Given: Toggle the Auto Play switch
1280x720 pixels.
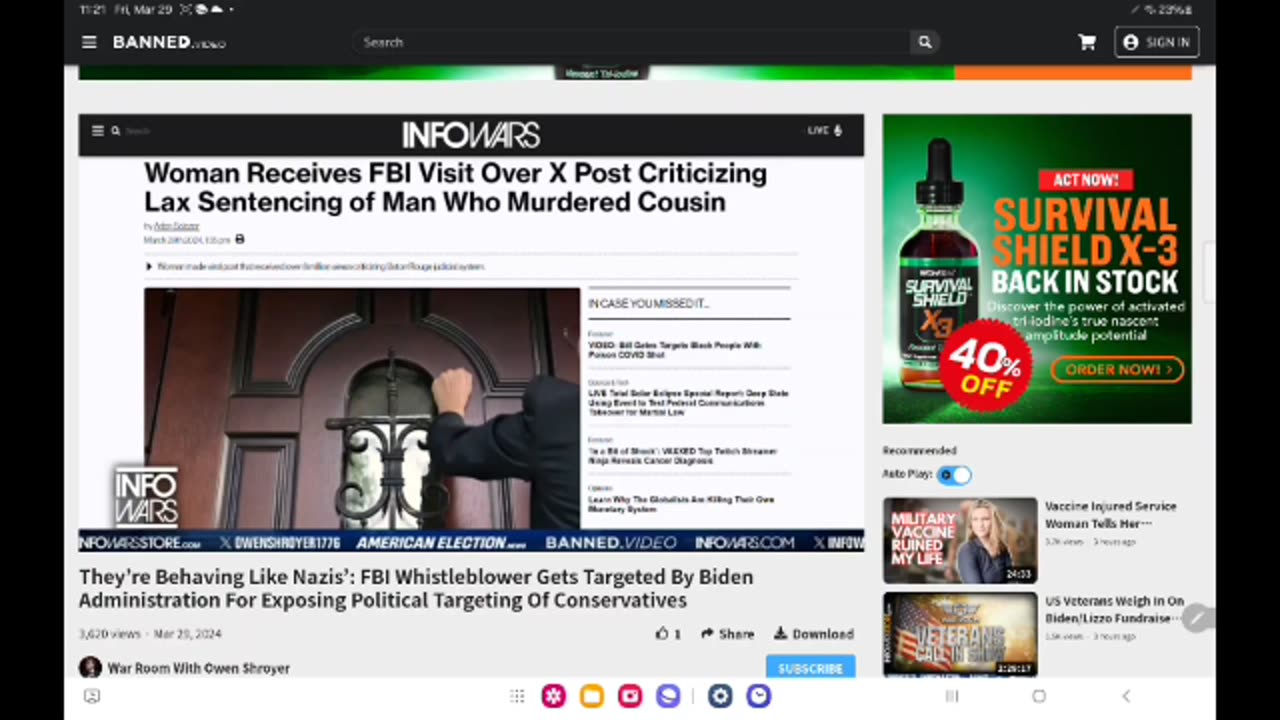Looking at the screenshot, I should pyautogui.click(x=954, y=475).
